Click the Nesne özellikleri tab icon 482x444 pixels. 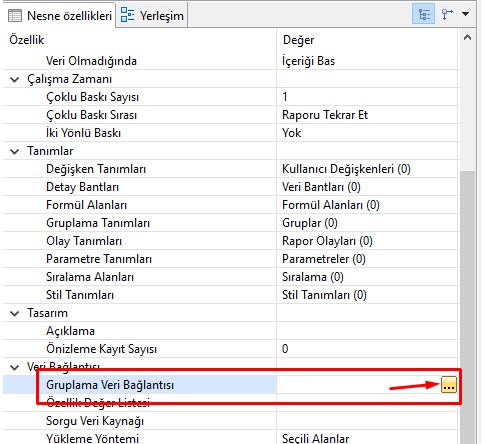pyautogui.click(x=15, y=15)
